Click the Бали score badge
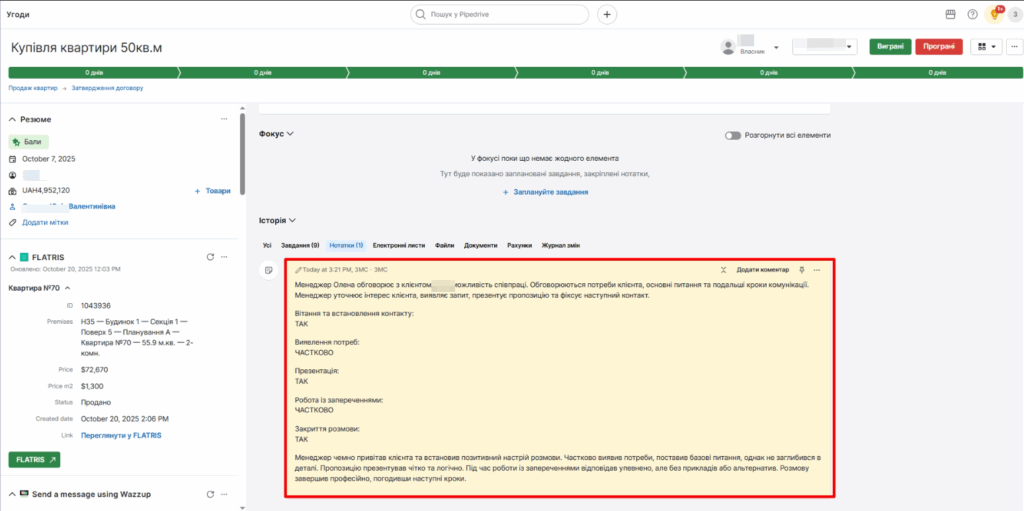Screen dimensions: 1024x511 coord(29,142)
